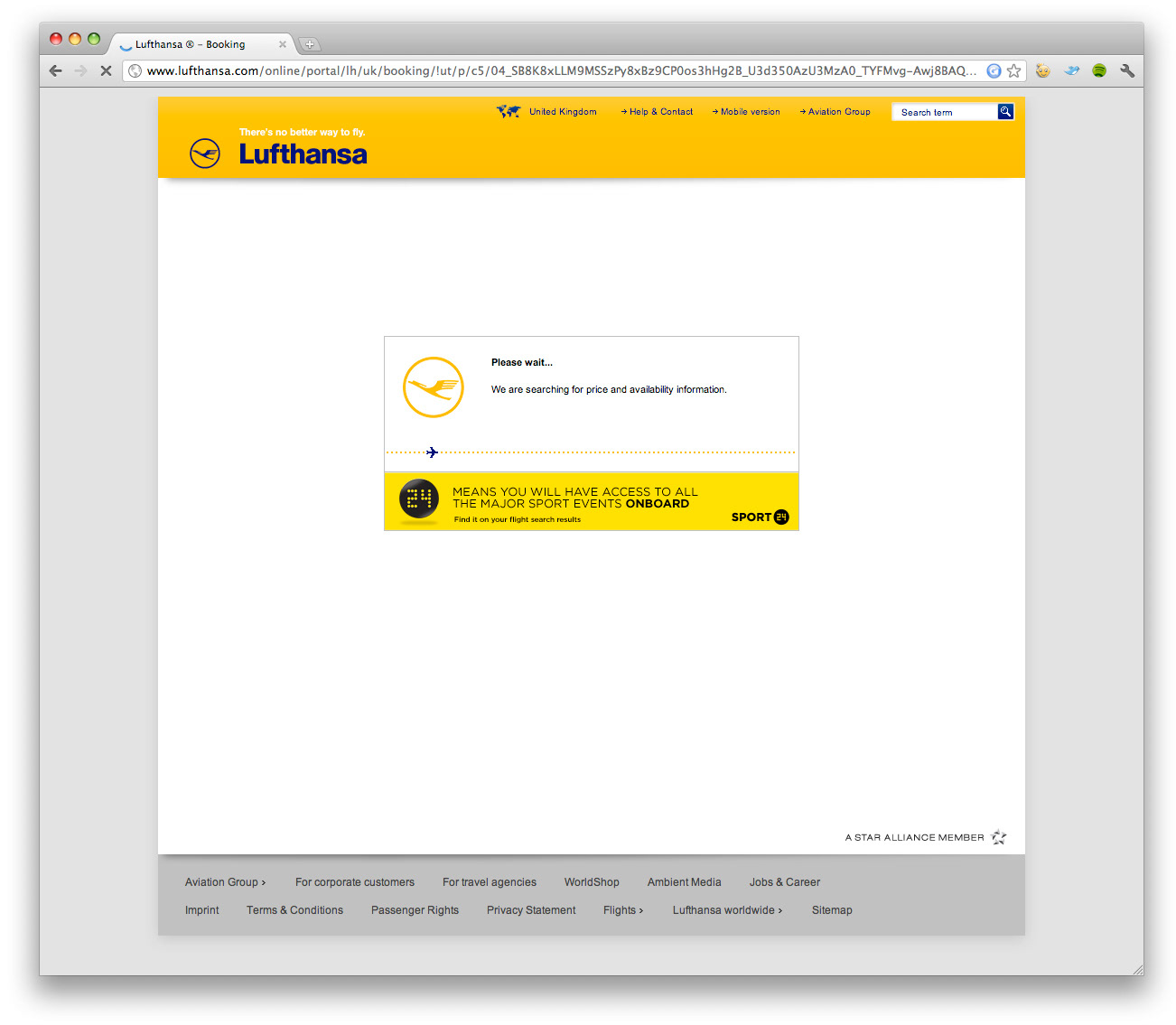Viewport: 1176px width, 1025px height.
Task: Click the Lufthansa wordmark
Action: click(x=303, y=154)
